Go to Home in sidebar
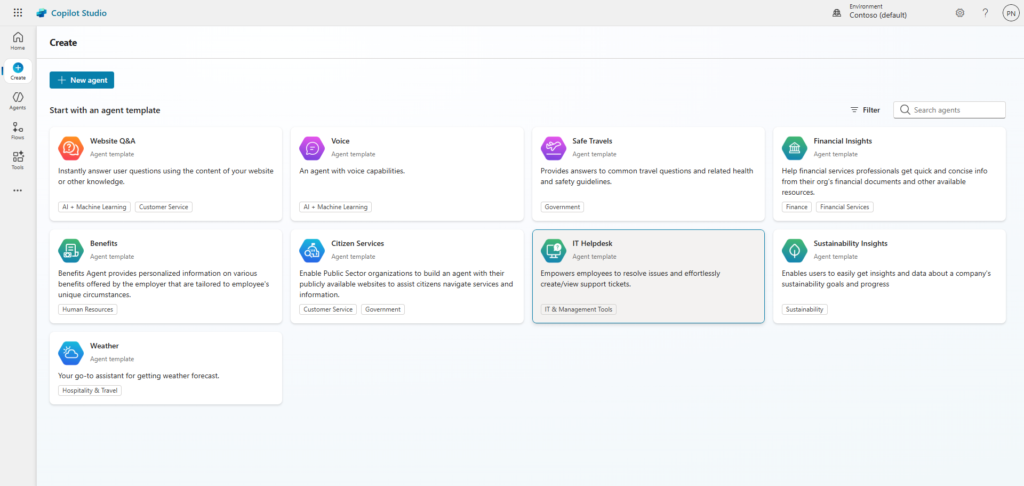Viewport: 1024px width, 486px height. [18, 40]
